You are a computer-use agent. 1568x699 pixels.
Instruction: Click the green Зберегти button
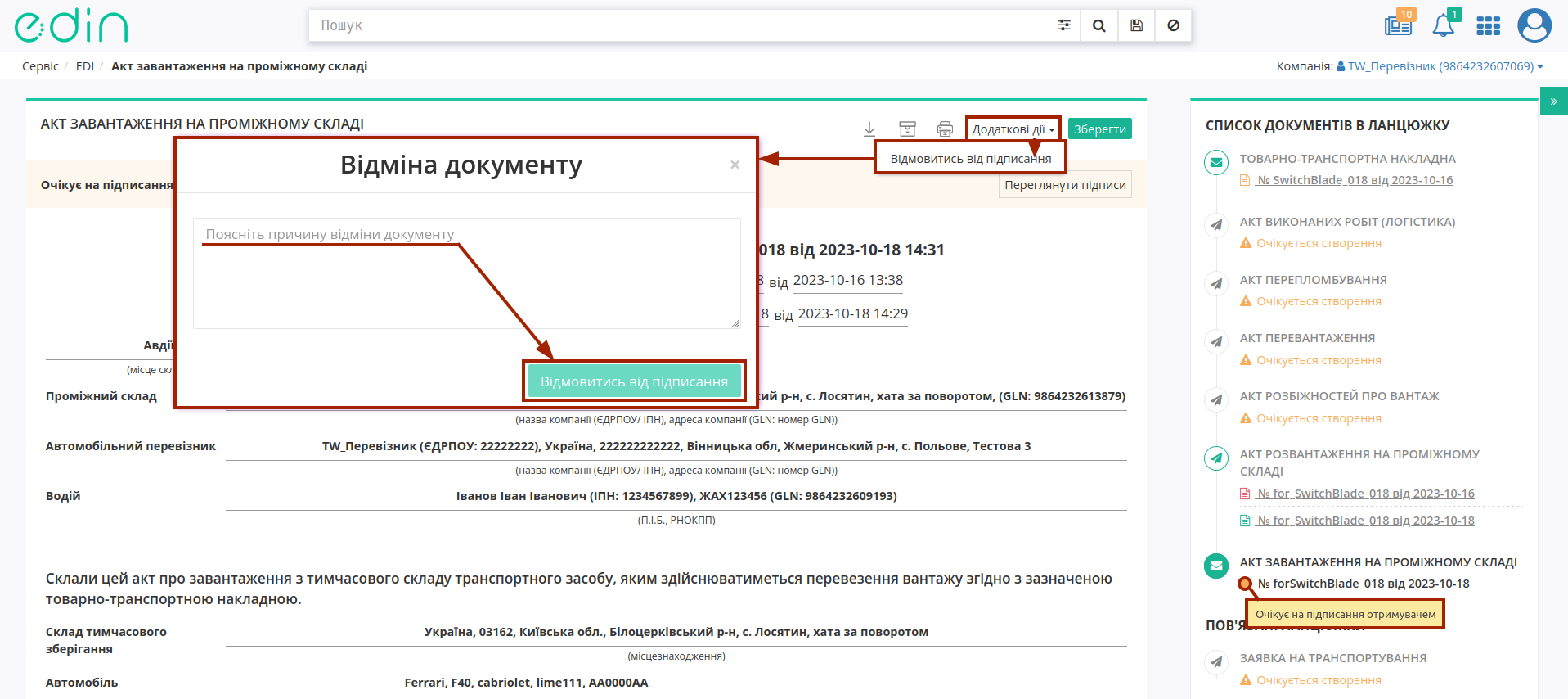click(1099, 129)
